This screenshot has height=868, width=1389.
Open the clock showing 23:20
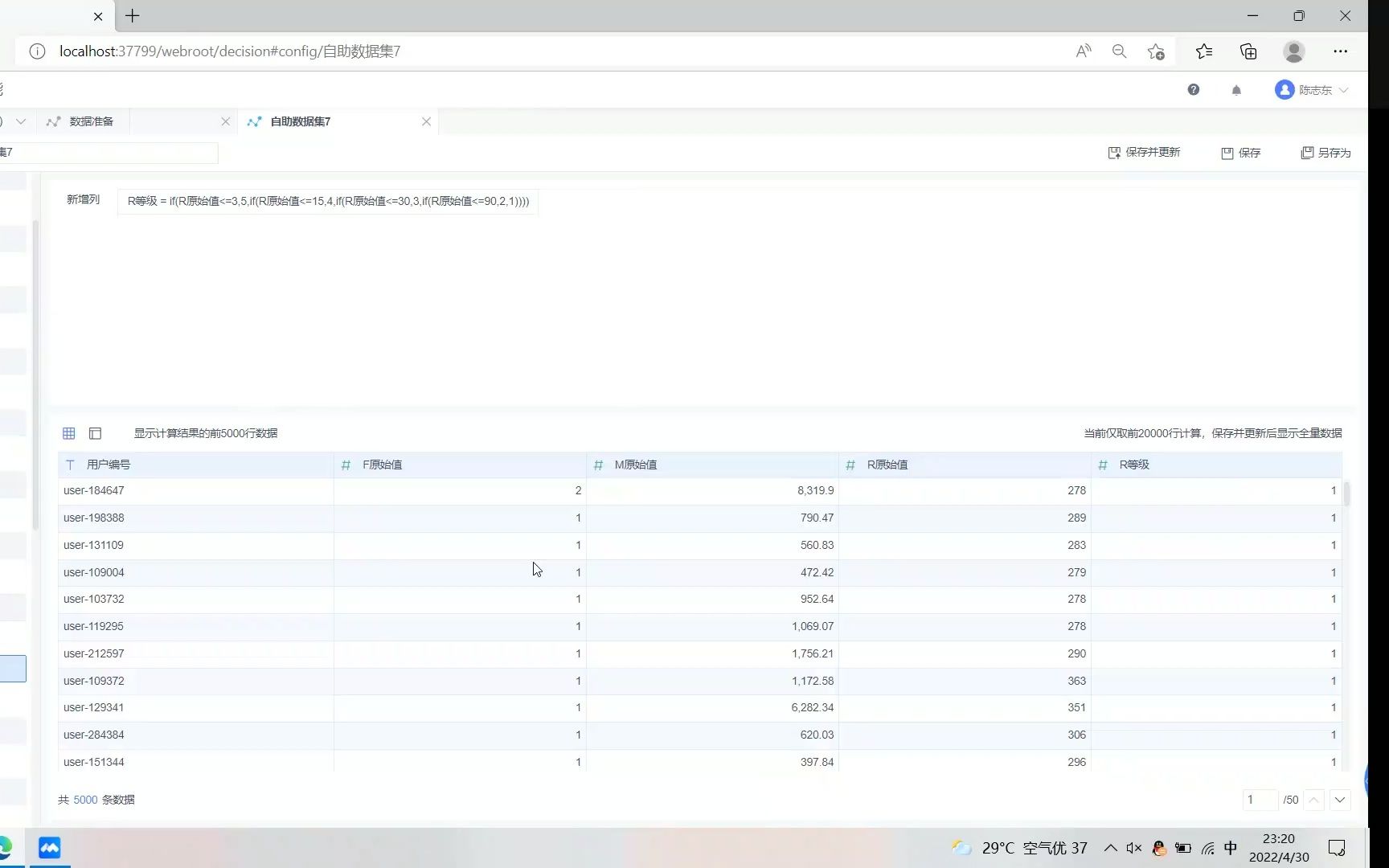(1279, 848)
